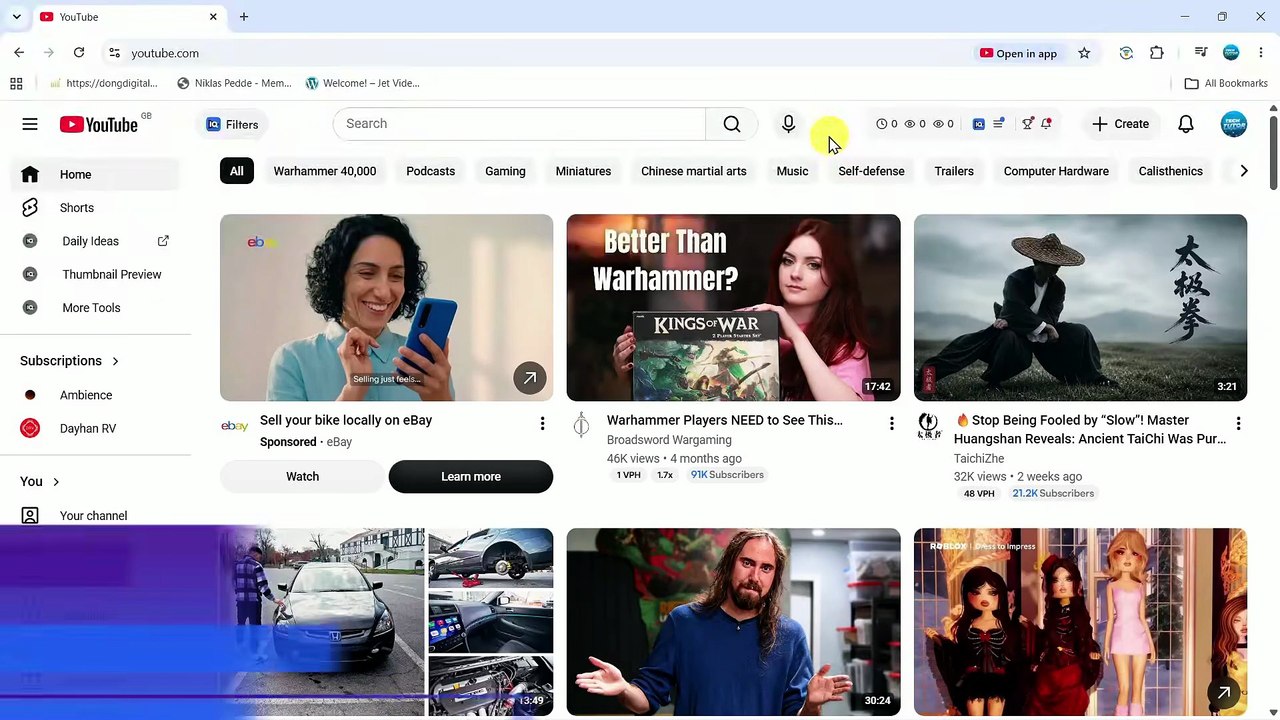Open the Roblox Dress to Impress thumbnail
The width and height of the screenshot is (1280, 720).
[x=1080, y=622]
